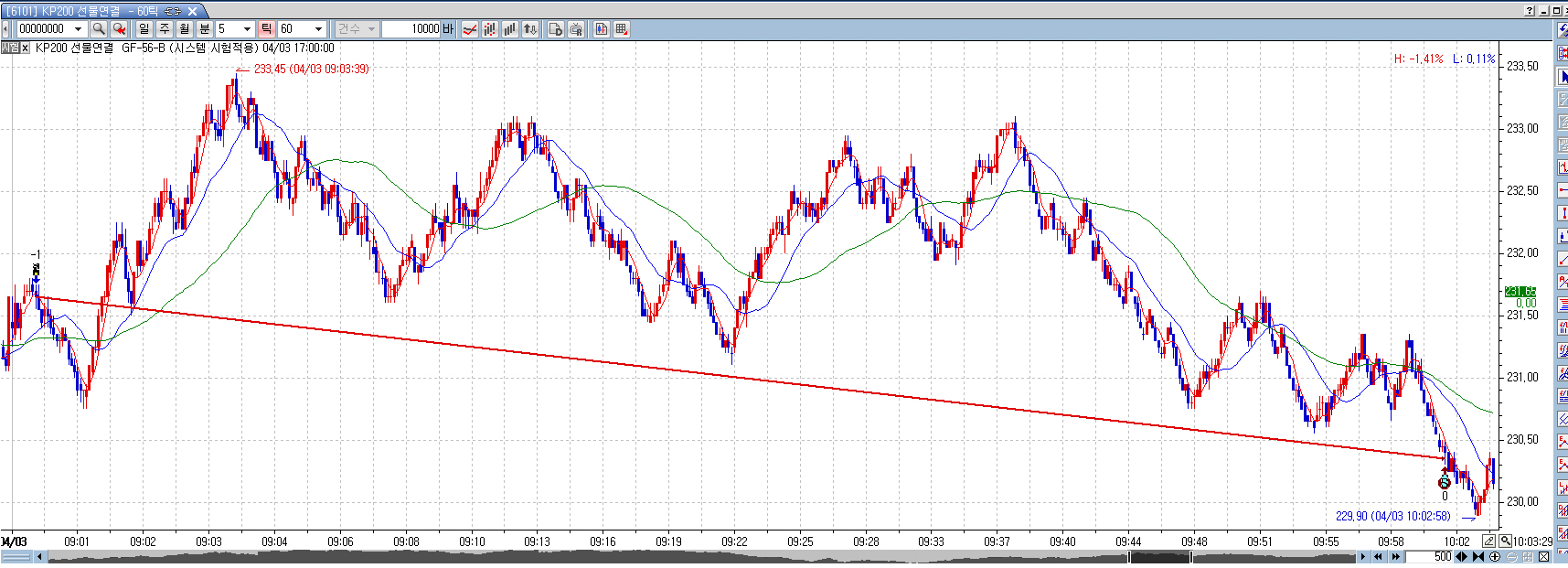Click the red-arrow search icon in toolbar

(x=119, y=29)
